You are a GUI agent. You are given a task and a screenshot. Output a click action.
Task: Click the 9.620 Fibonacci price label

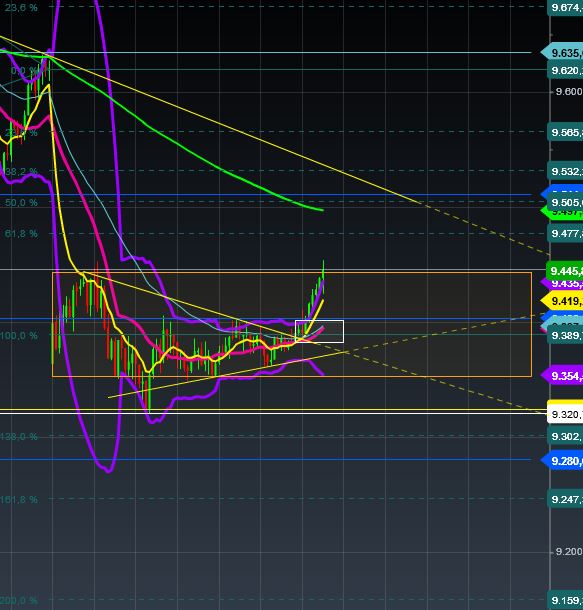pos(565,70)
